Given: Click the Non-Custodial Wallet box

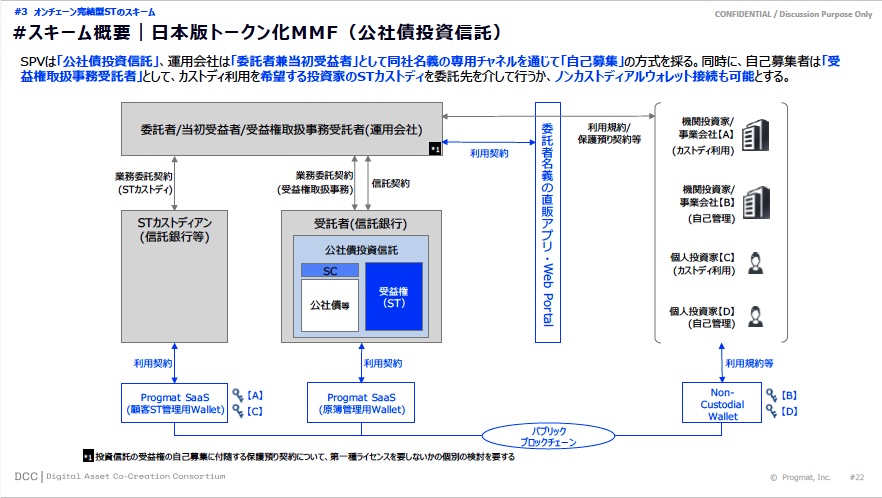Looking at the screenshot, I should tap(715, 402).
